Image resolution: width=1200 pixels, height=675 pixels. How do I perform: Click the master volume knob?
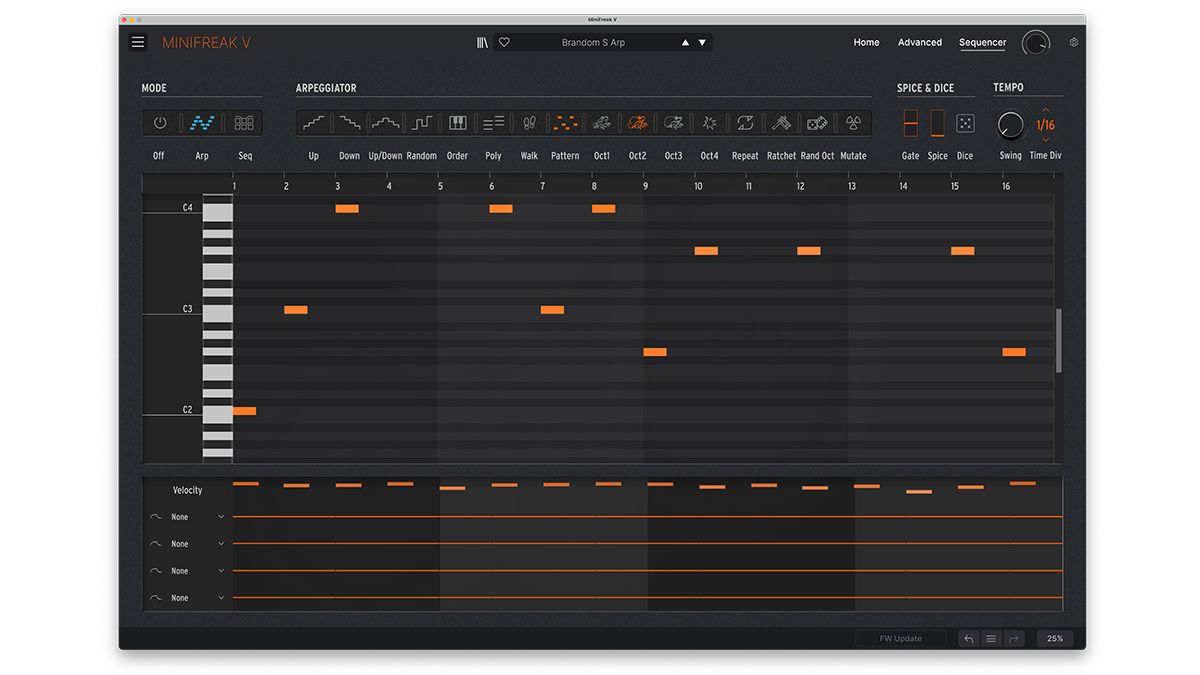(x=1036, y=43)
